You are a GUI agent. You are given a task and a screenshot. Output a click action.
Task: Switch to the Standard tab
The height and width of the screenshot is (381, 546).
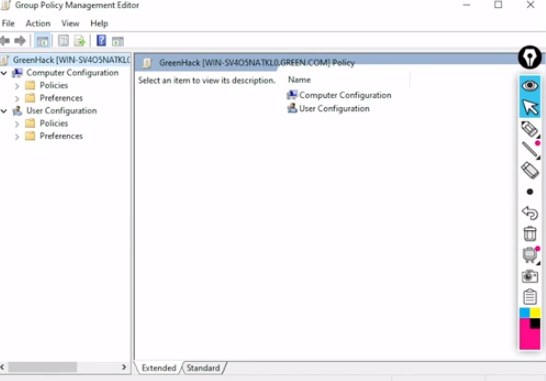click(x=203, y=368)
